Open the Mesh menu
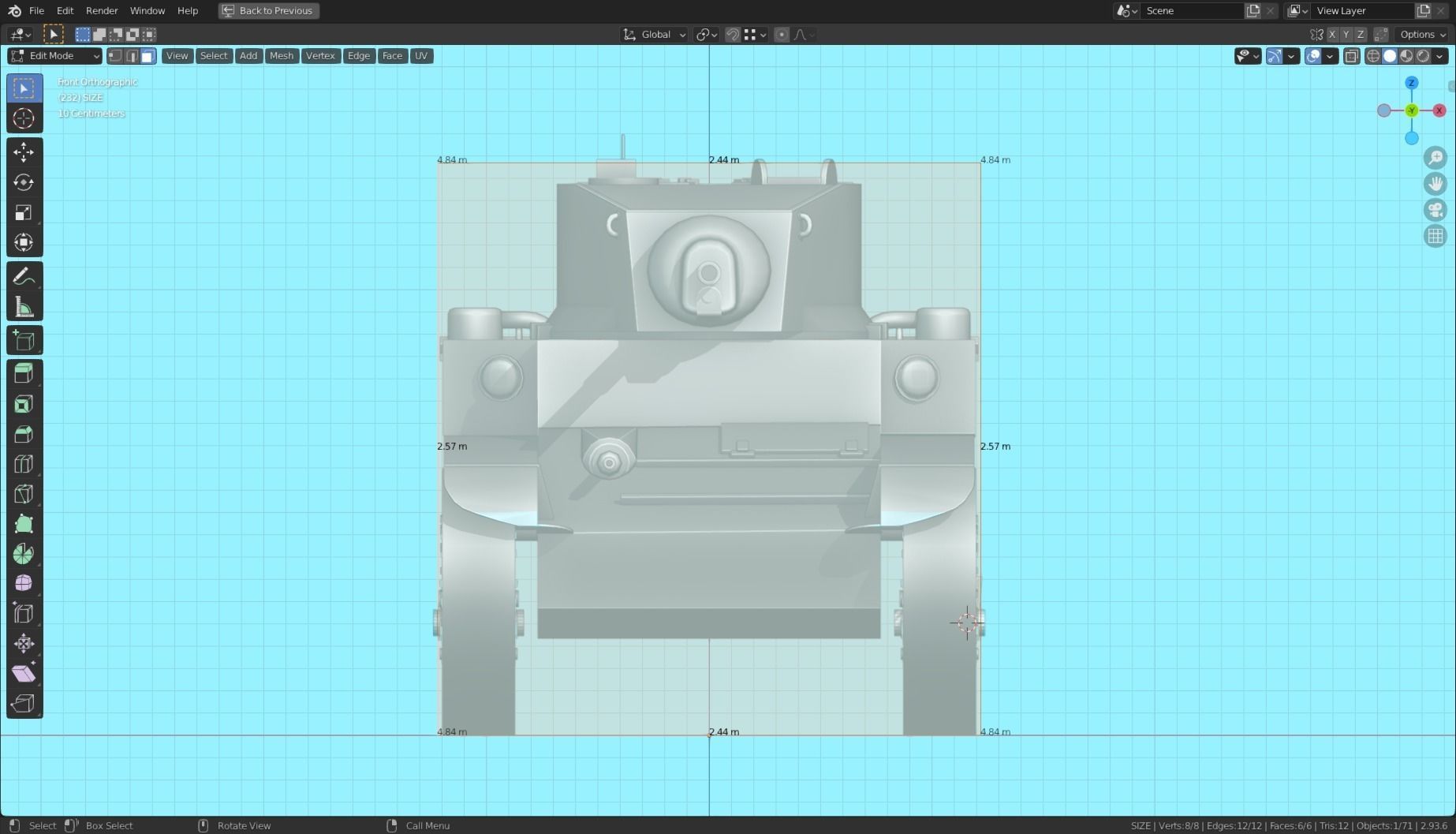The width and height of the screenshot is (1456, 834). point(281,55)
